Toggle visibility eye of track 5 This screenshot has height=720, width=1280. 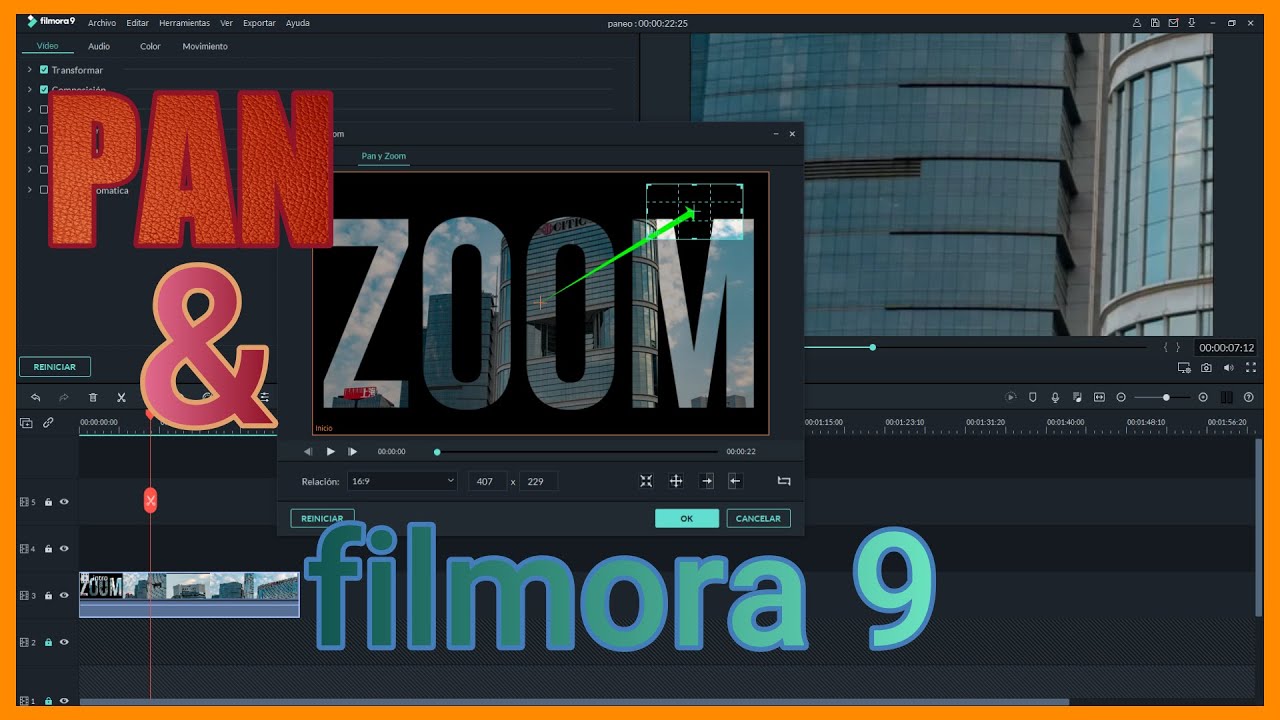coord(64,502)
